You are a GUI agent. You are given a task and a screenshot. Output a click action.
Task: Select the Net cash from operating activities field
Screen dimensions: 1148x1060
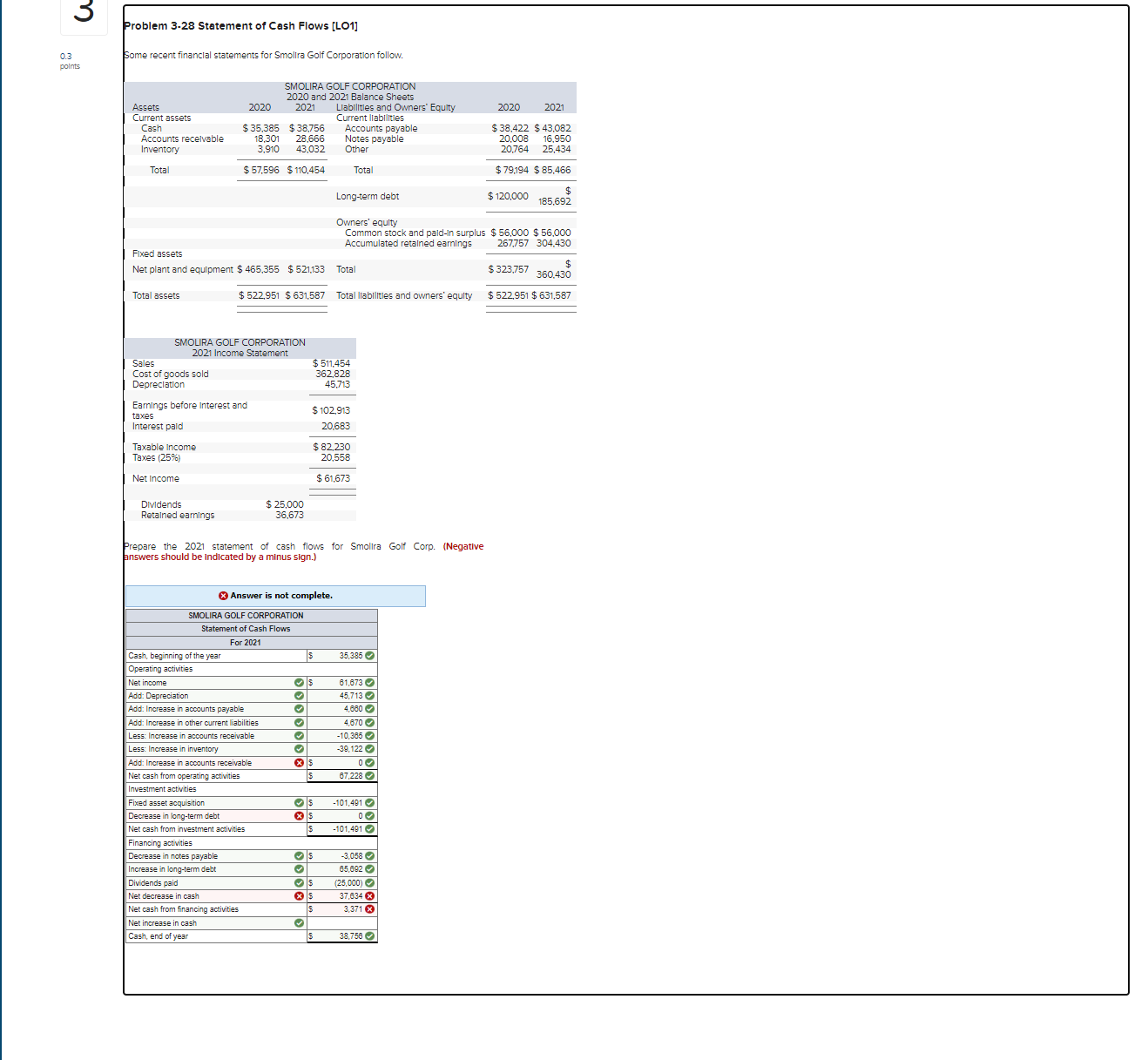pos(340,775)
